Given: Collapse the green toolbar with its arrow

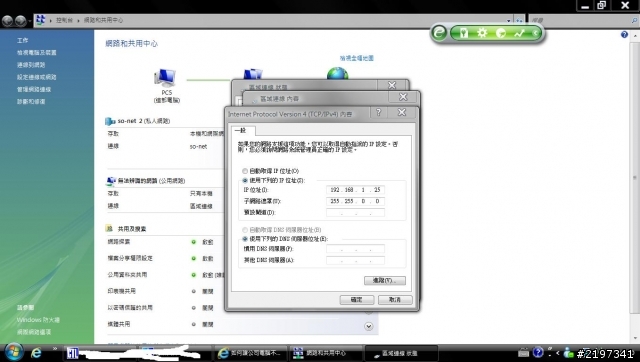Looking at the screenshot, I should [x=536, y=33].
